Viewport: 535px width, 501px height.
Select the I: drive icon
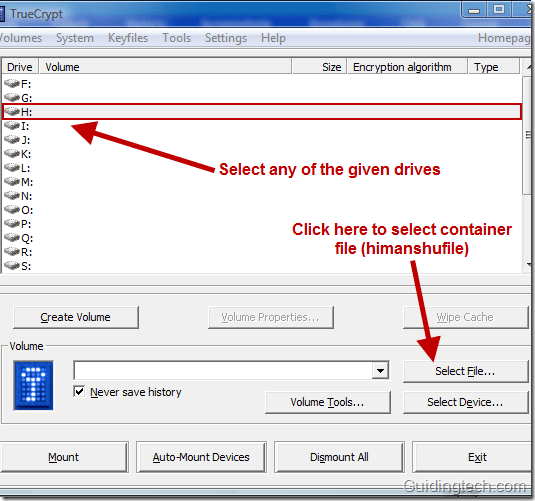(12, 126)
